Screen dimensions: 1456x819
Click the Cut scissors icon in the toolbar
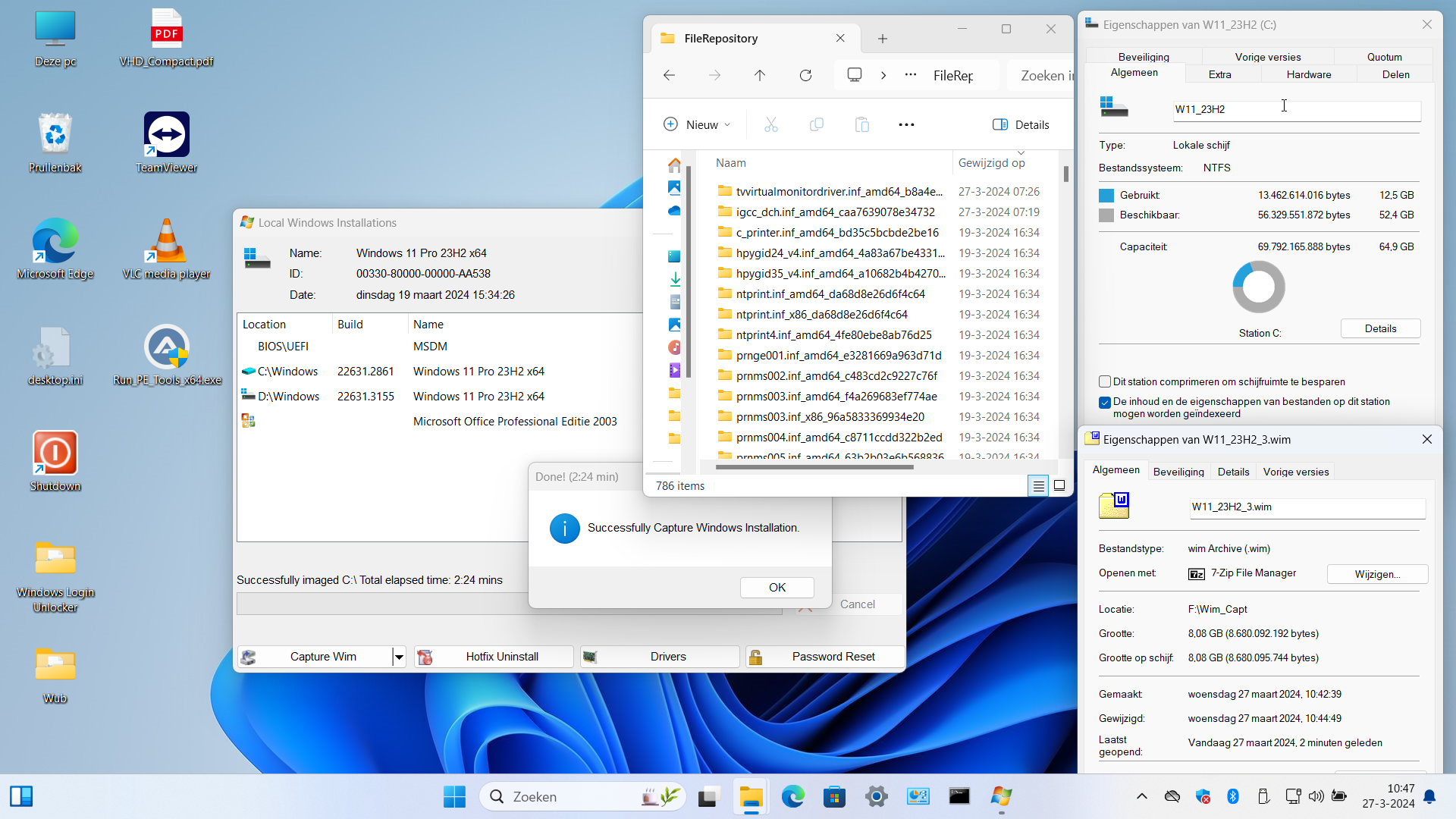(x=771, y=124)
